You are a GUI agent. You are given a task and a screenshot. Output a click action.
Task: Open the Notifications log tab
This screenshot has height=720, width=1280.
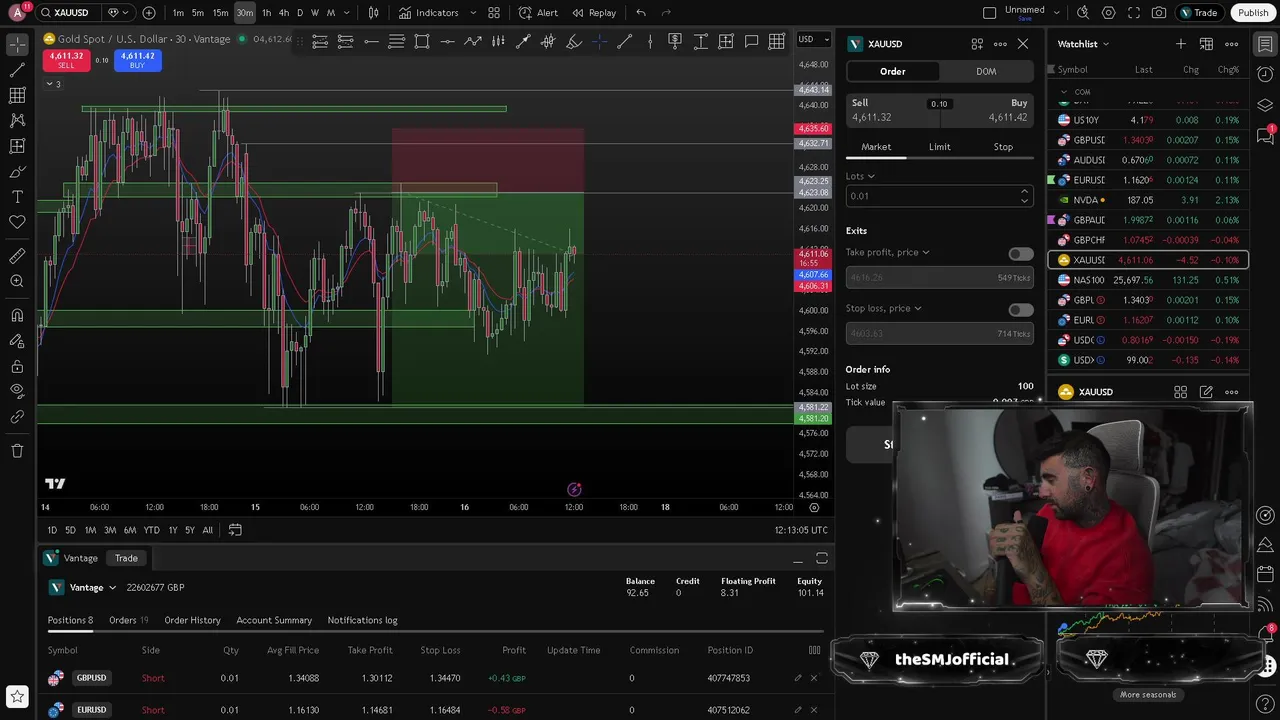click(x=362, y=620)
